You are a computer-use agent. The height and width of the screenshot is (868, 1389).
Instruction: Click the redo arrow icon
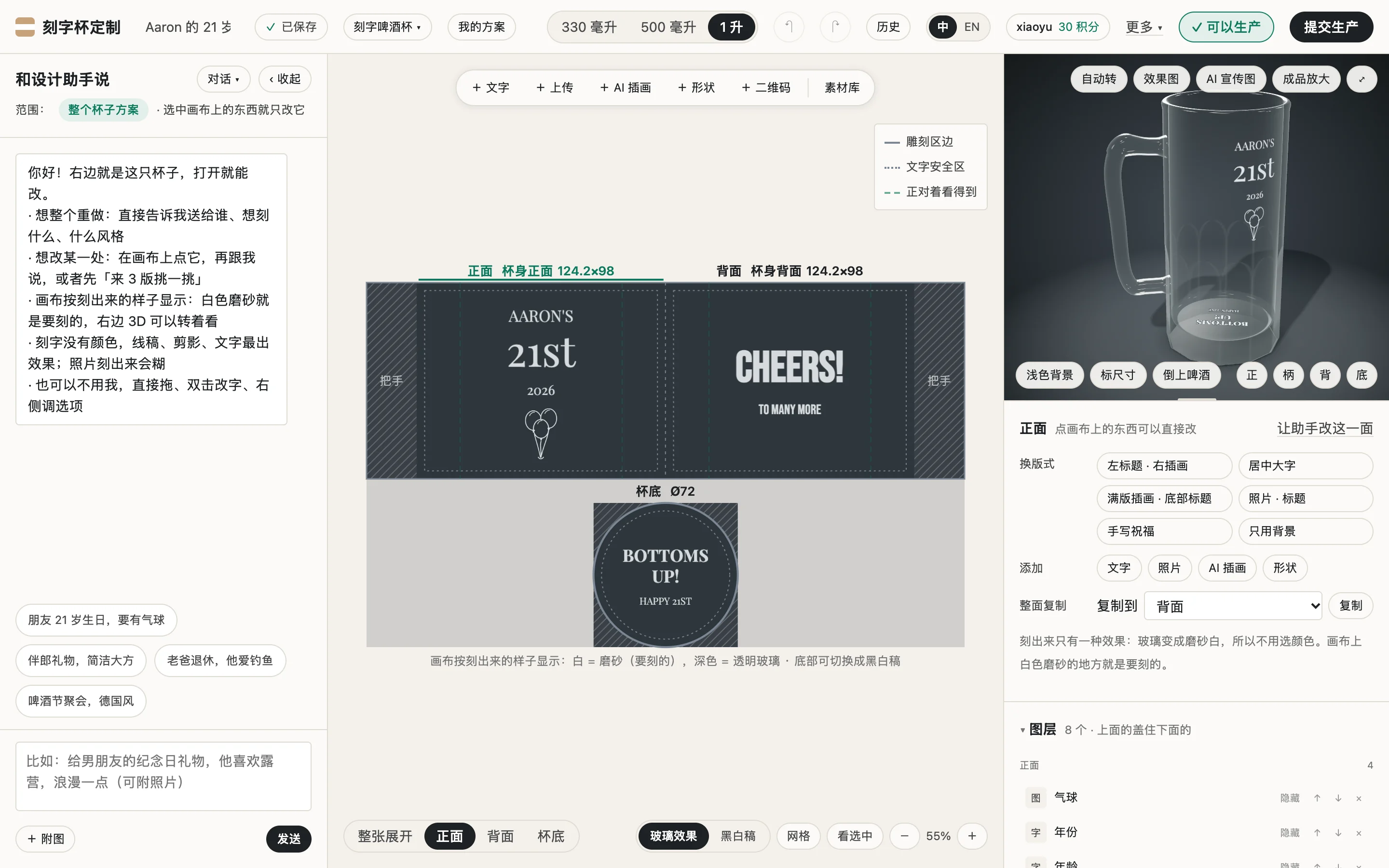(835, 27)
